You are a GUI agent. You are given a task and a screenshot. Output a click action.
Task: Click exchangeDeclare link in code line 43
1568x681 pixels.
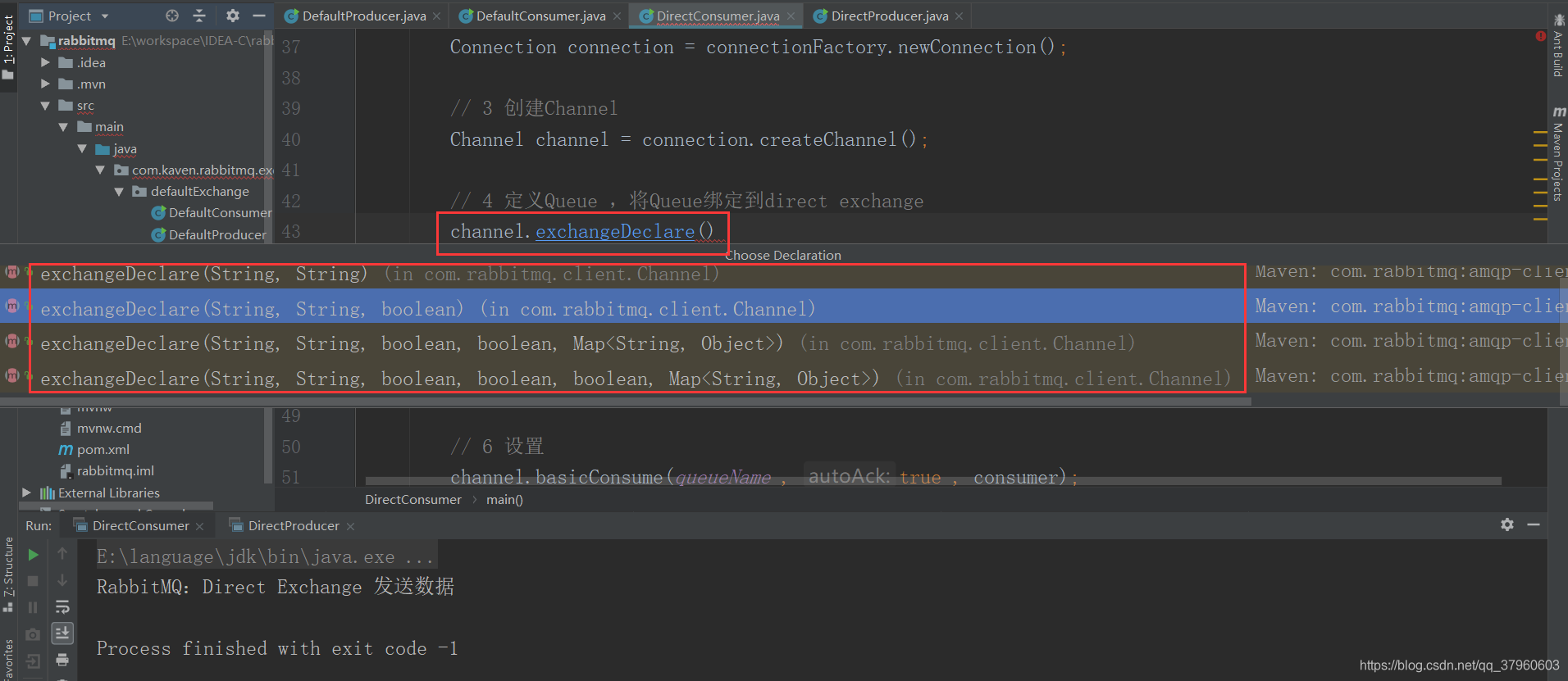tap(615, 232)
